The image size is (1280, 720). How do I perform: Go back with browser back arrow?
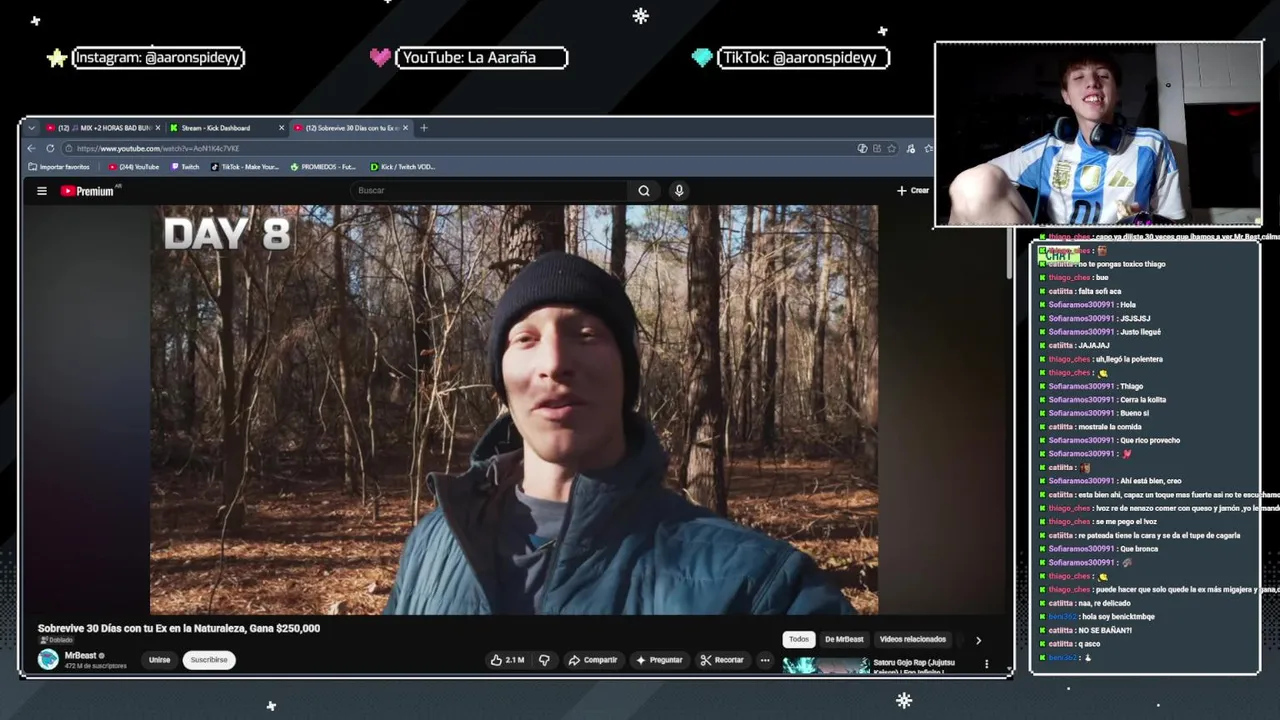click(31, 148)
